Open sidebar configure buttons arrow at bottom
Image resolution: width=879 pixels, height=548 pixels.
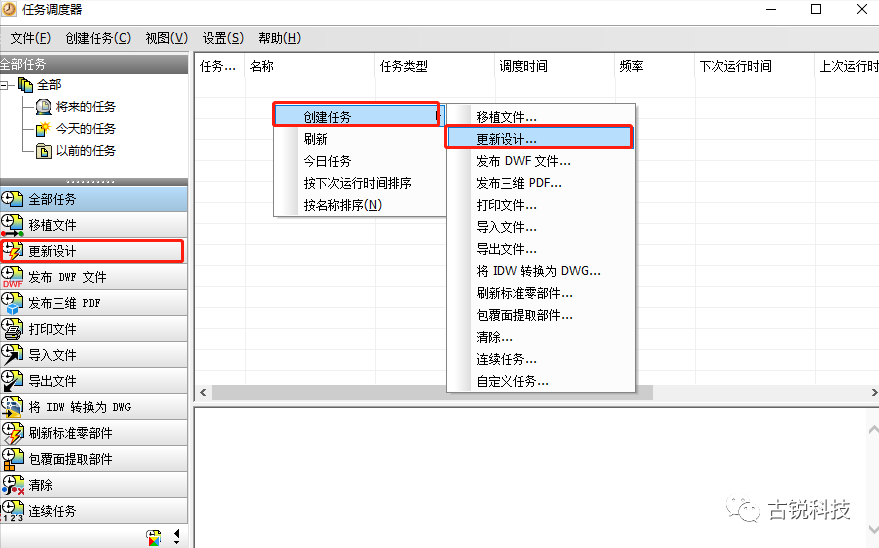click(177, 537)
